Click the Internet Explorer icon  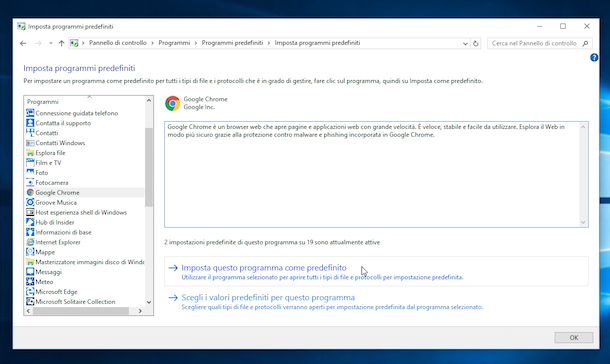(30, 242)
